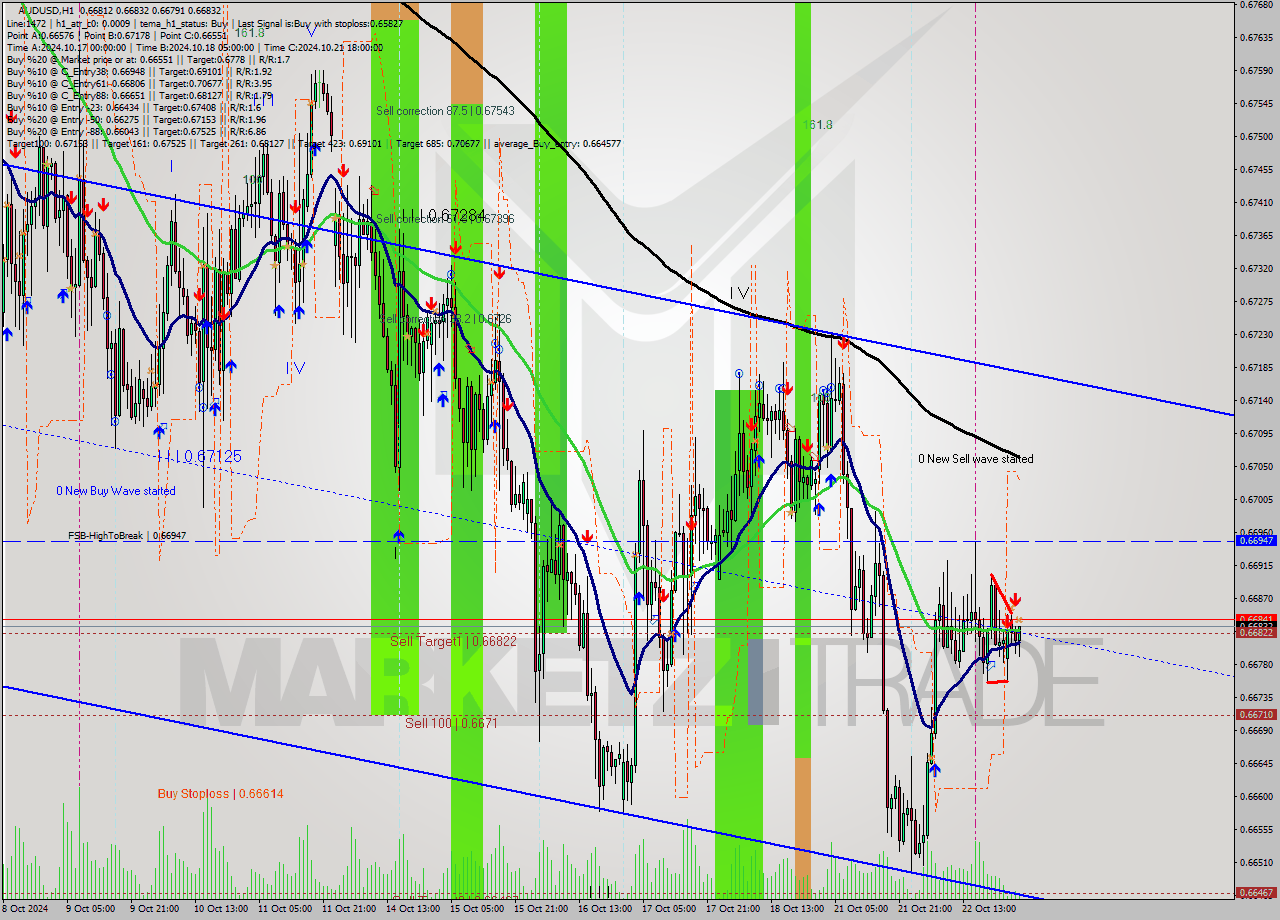Viewport: 1280px width, 920px height.
Task: Click the '10 Oct 13:00' time axis label
Action: tap(221, 910)
